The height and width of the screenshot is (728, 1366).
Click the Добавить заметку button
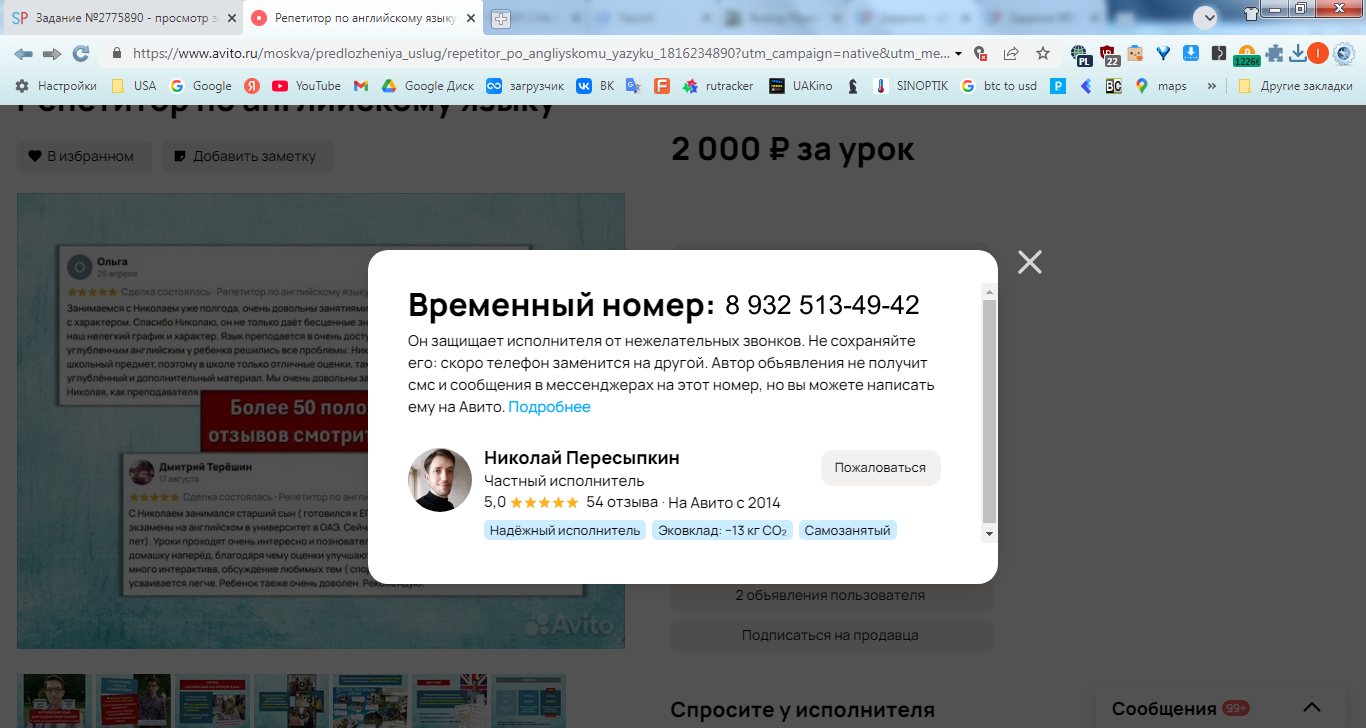point(247,156)
